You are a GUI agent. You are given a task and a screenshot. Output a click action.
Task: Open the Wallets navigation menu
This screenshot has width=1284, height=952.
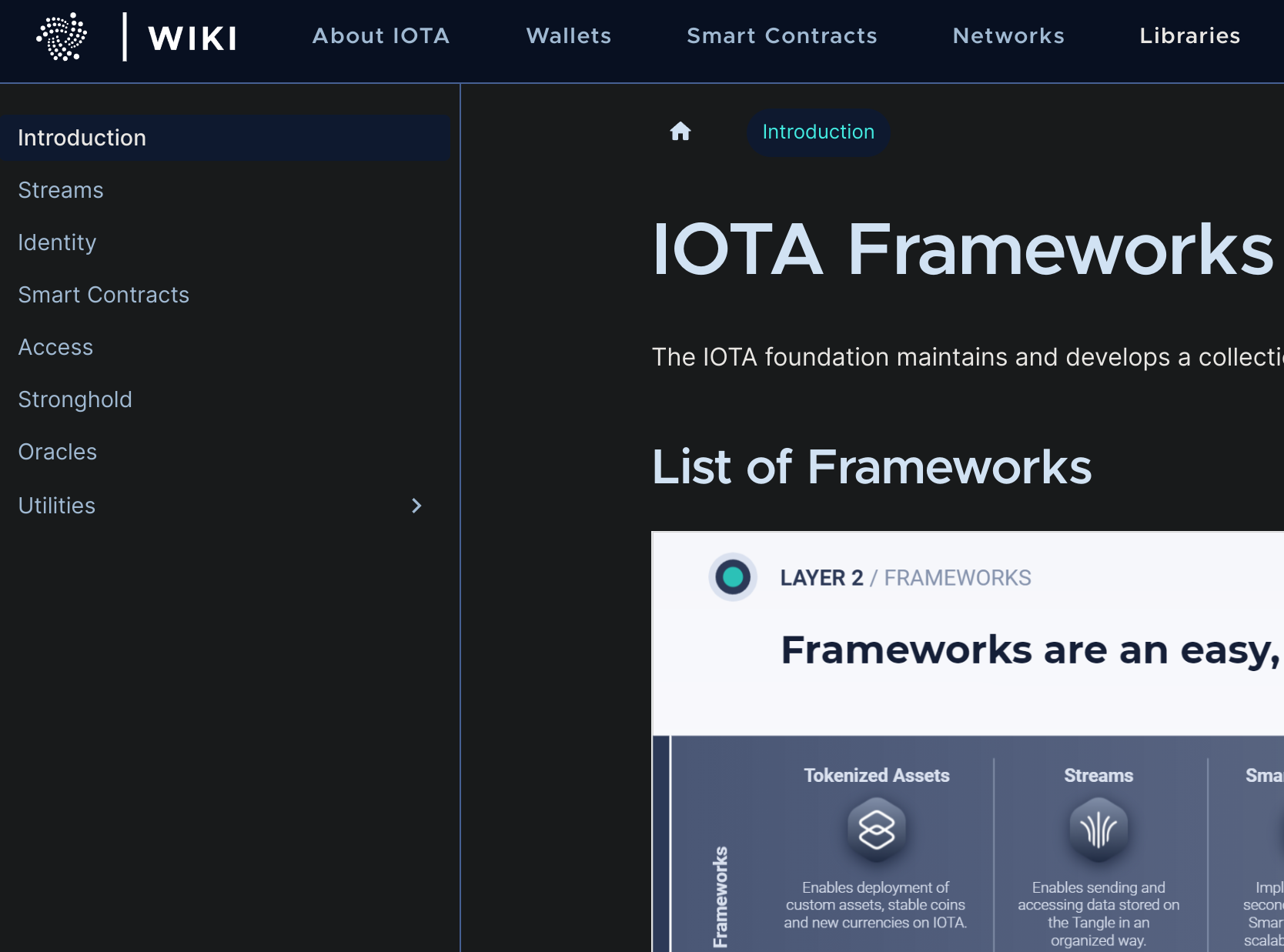point(568,35)
